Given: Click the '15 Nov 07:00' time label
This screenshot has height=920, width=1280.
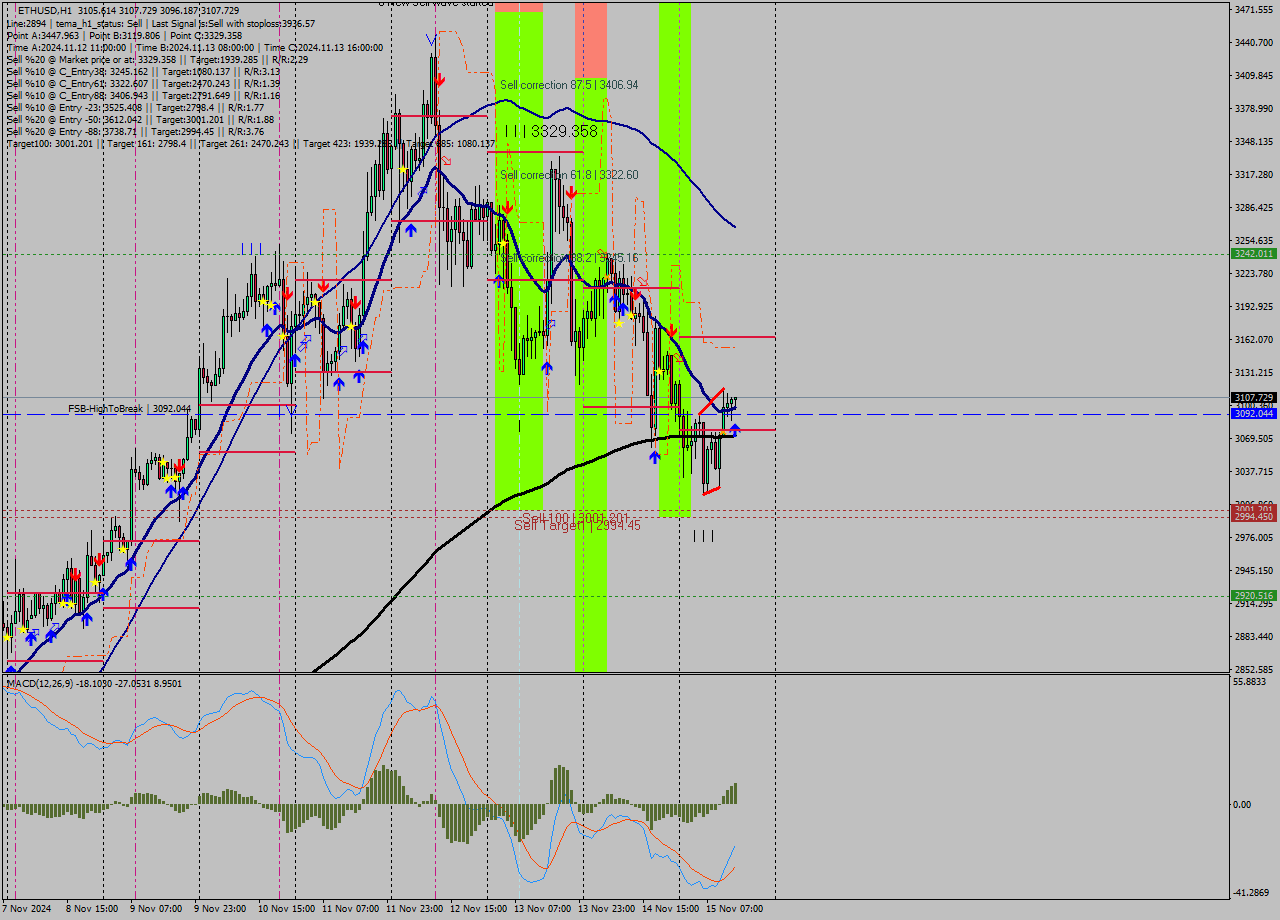Looking at the screenshot, I should [x=734, y=909].
